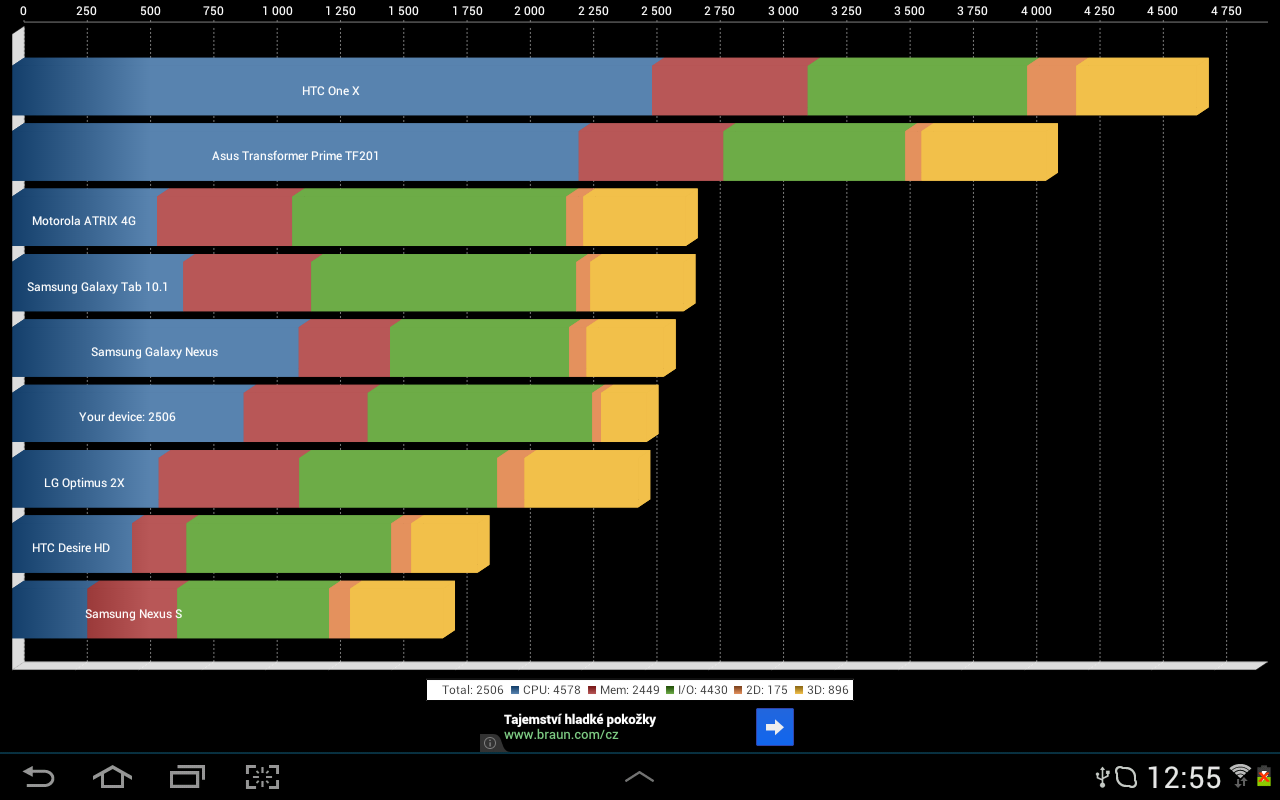
Task: Tap the screen capture icon
Action: [x=262, y=777]
